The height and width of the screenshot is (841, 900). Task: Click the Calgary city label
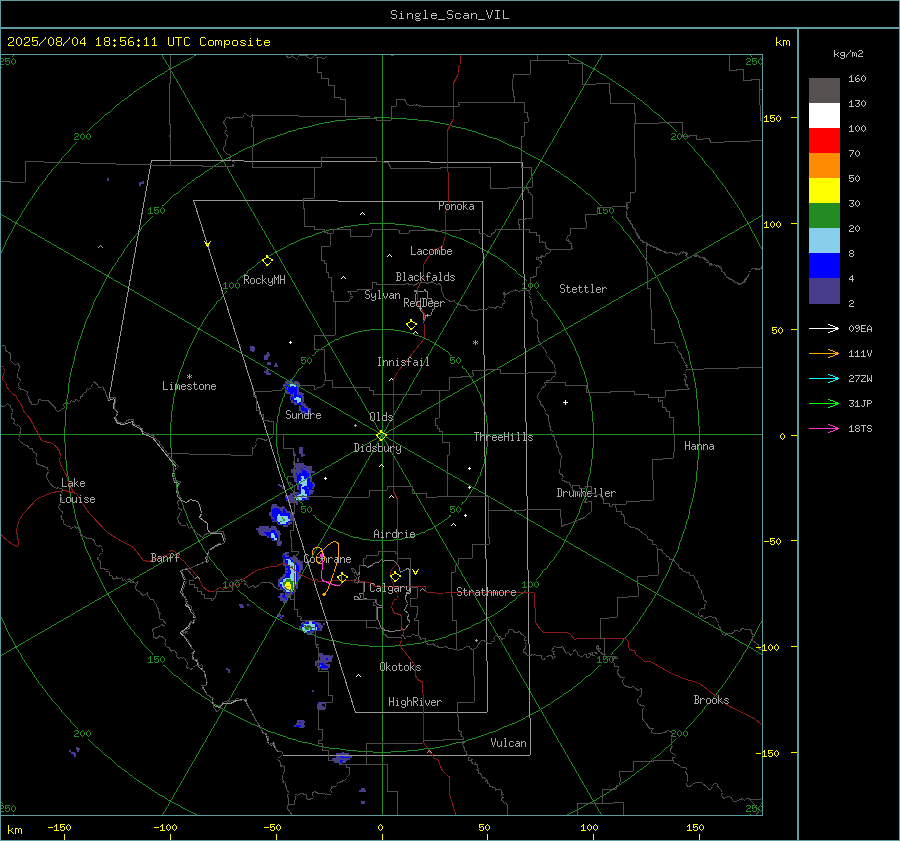390,588
